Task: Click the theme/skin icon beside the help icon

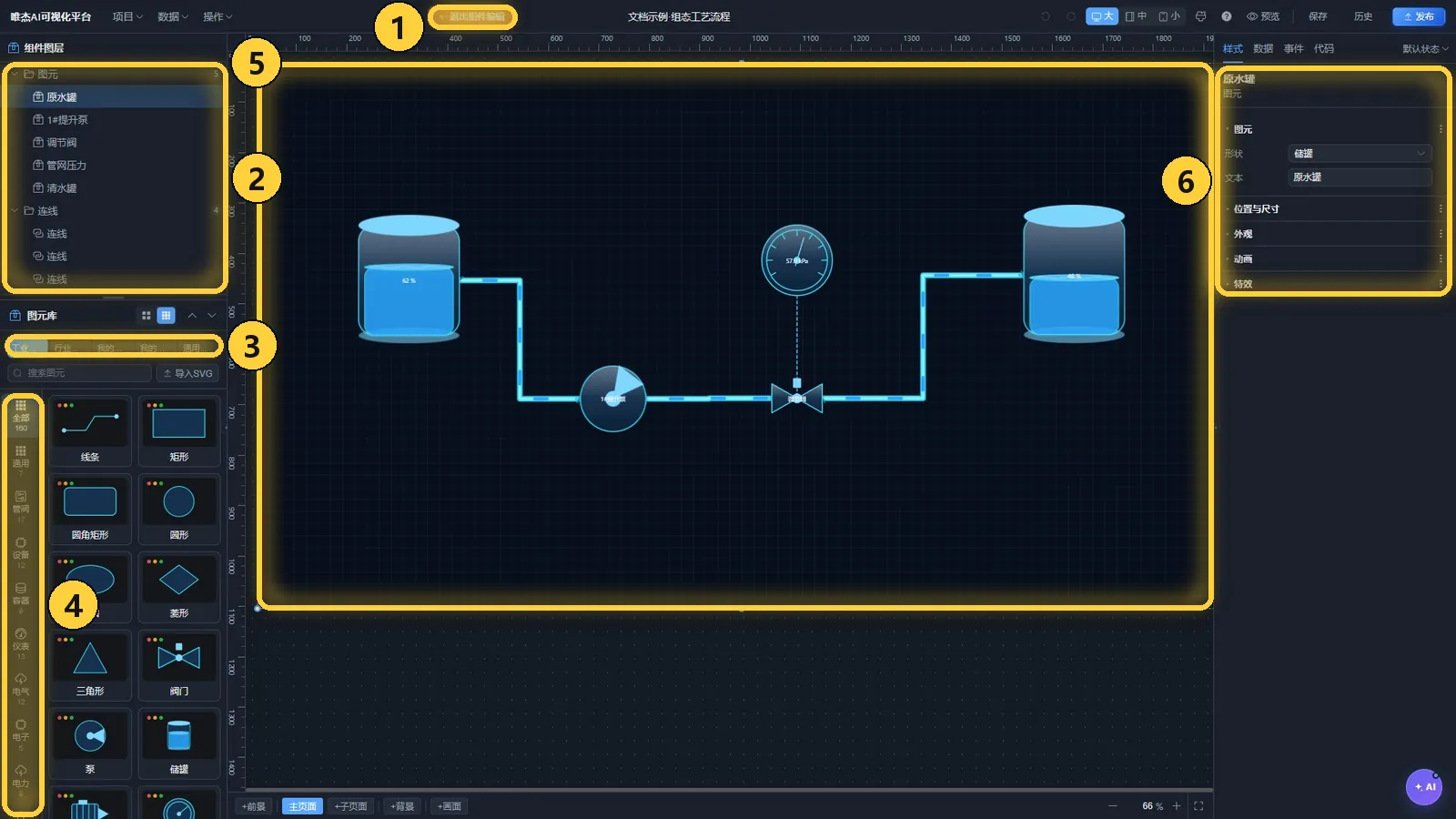Action: coord(1200,16)
